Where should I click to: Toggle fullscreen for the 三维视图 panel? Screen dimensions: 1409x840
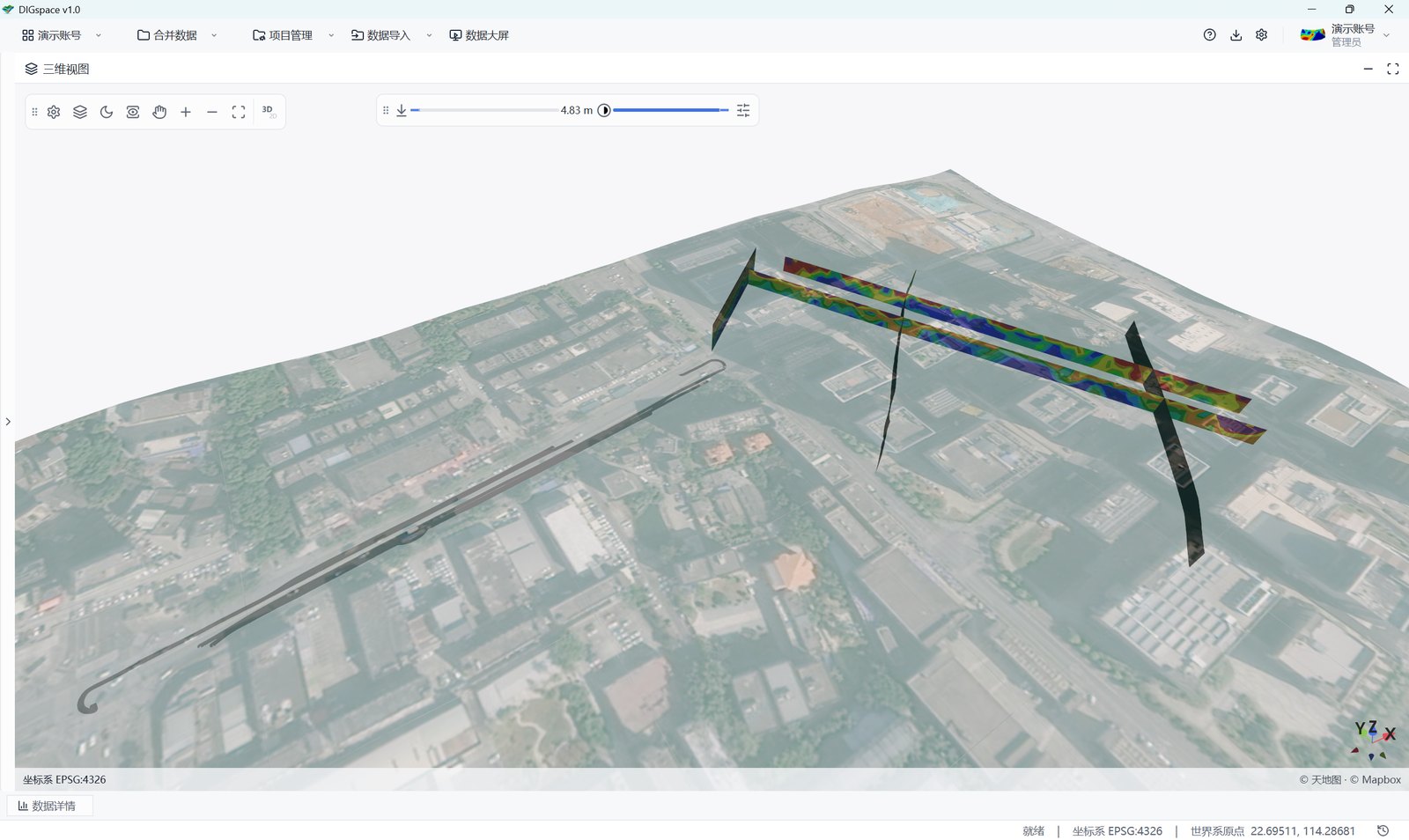click(x=1392, y=69)
